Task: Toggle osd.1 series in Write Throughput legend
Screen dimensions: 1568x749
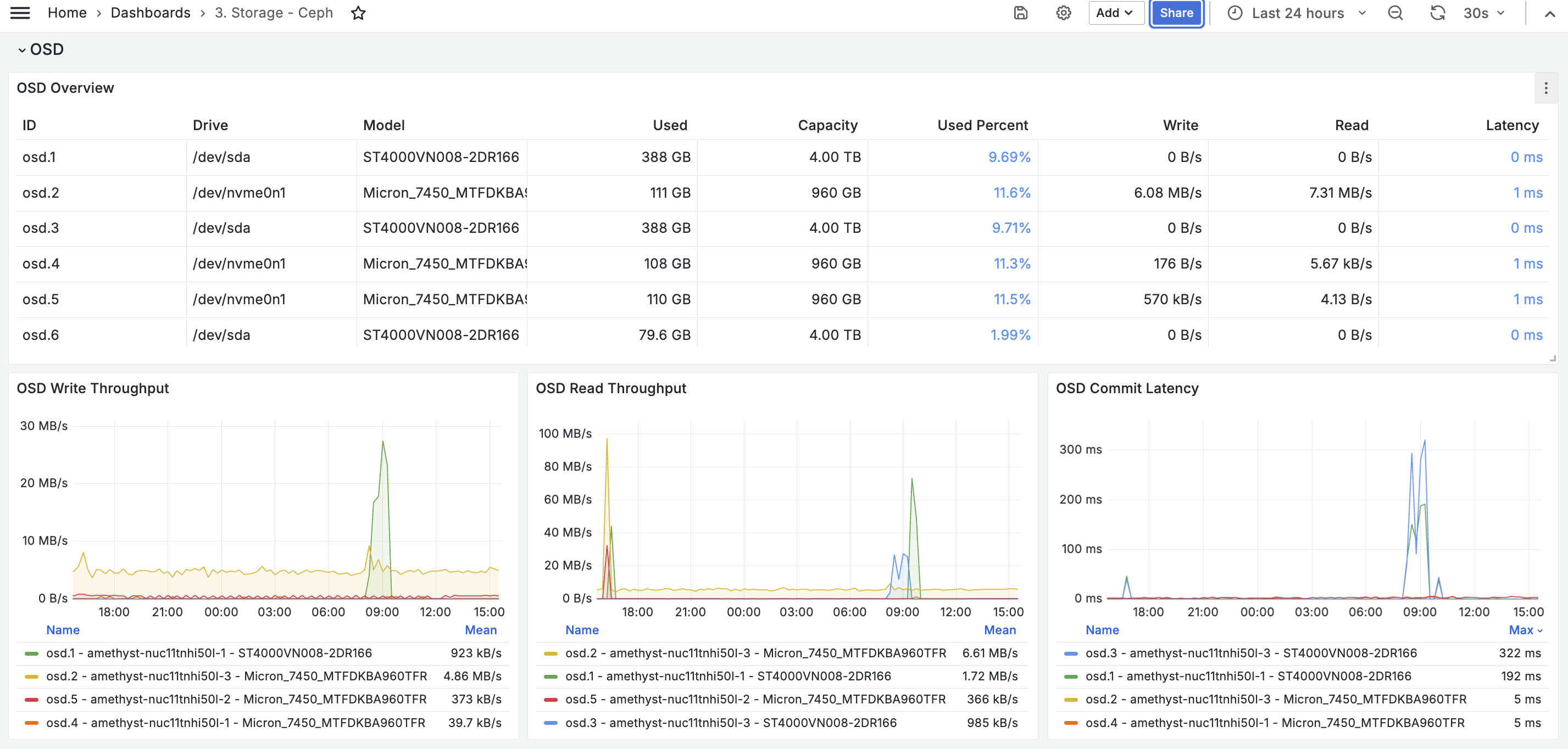Action: tap(209, 653)
